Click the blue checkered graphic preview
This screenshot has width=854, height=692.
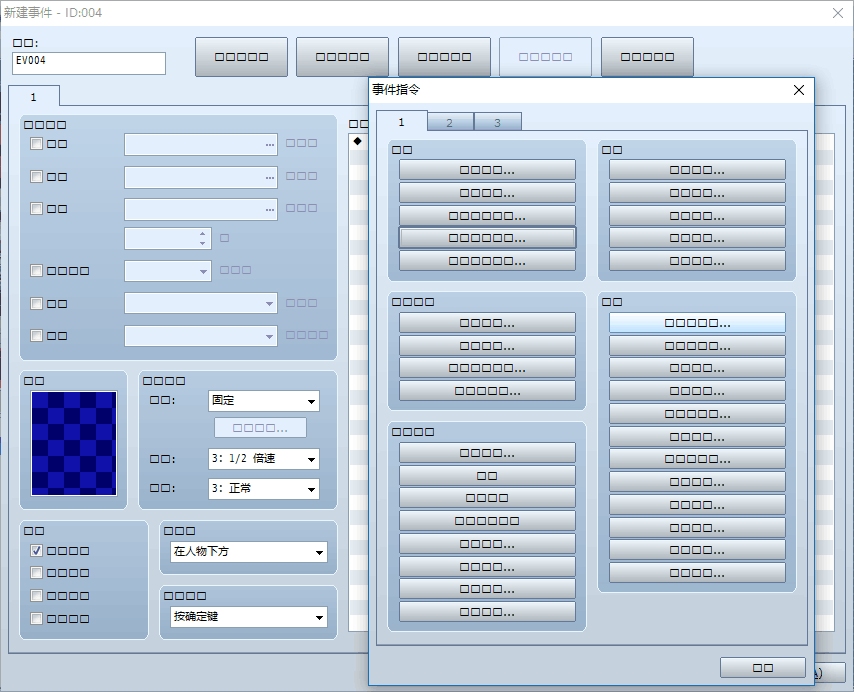[74, 443]
